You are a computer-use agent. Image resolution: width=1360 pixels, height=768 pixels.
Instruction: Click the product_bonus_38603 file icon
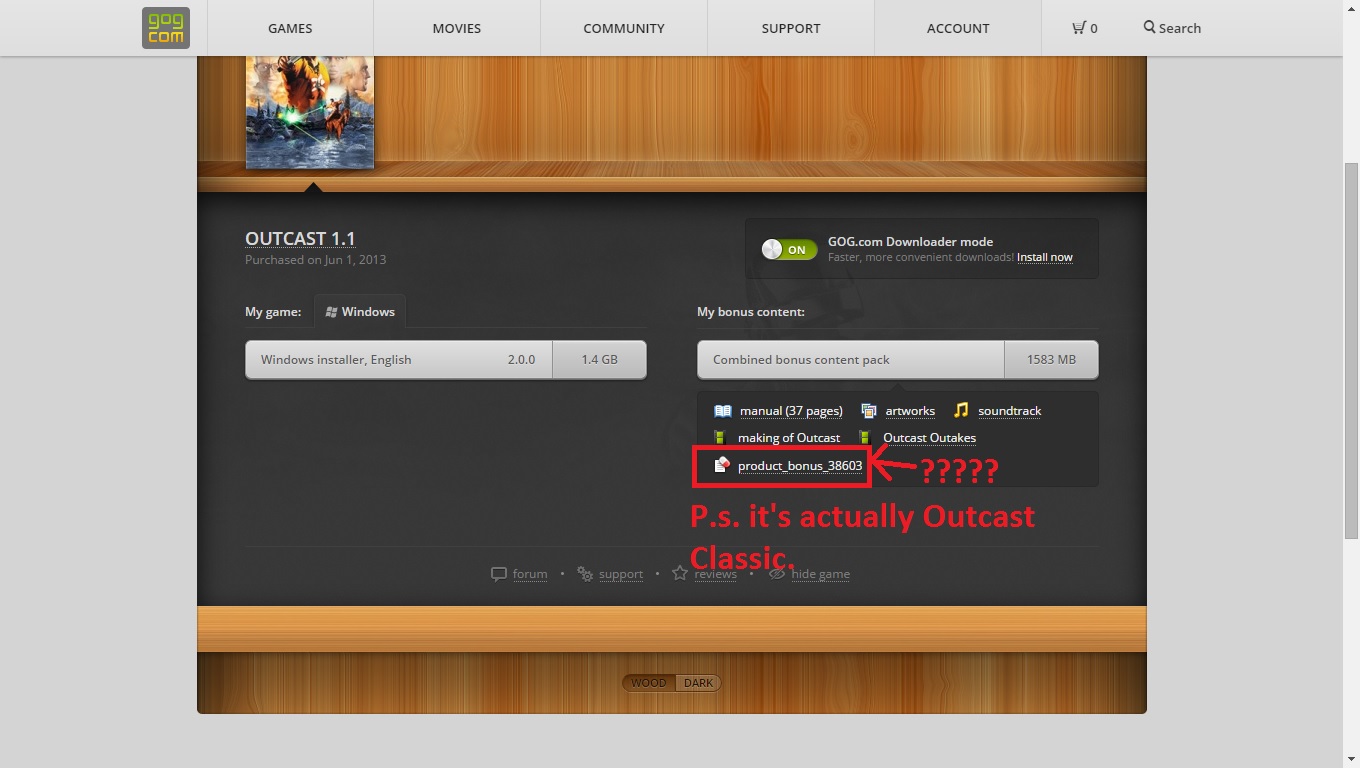click(x=722, y=465)
